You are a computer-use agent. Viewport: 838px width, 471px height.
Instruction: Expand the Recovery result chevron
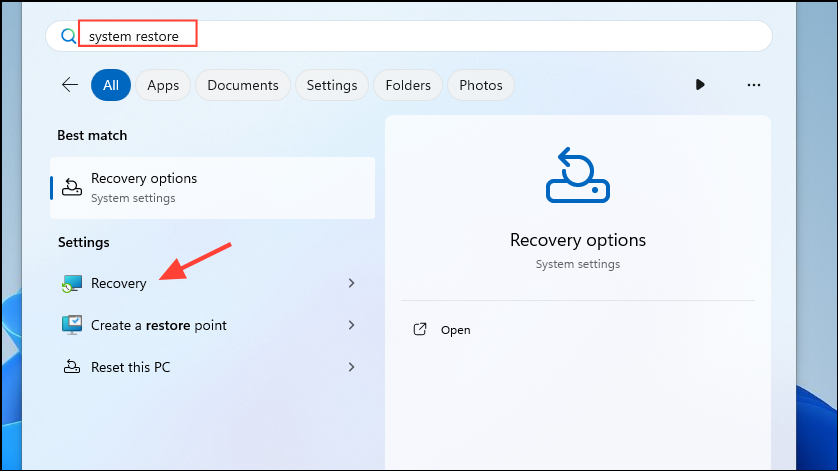coord(352,283)
